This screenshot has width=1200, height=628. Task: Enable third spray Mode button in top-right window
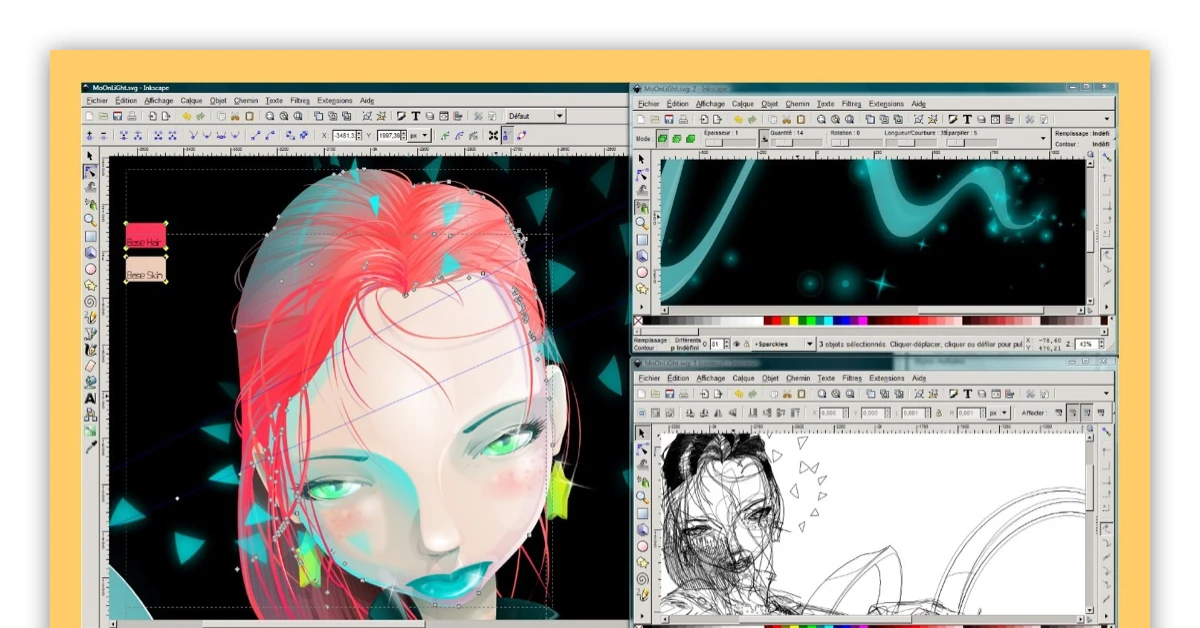point(689,139)
